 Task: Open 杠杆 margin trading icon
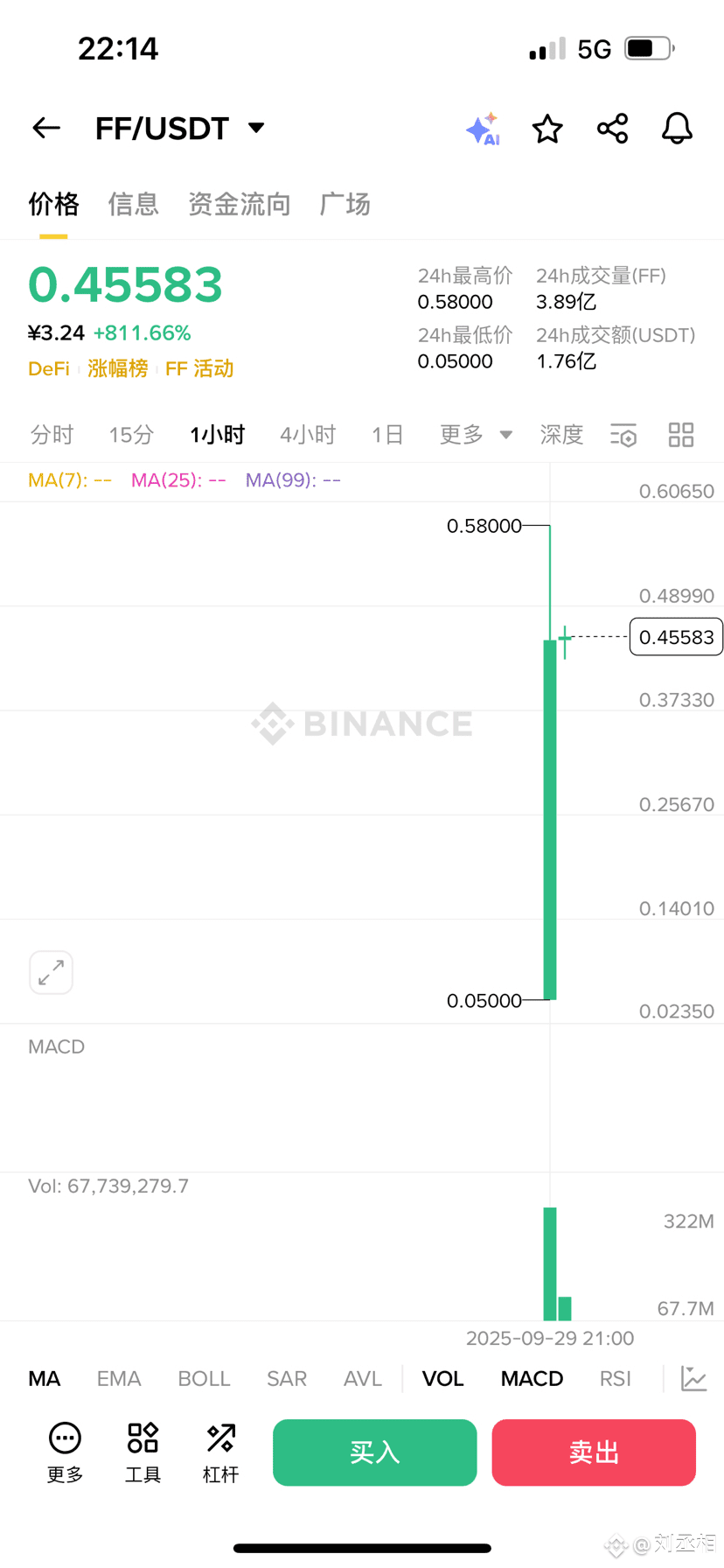[220, 1453]
